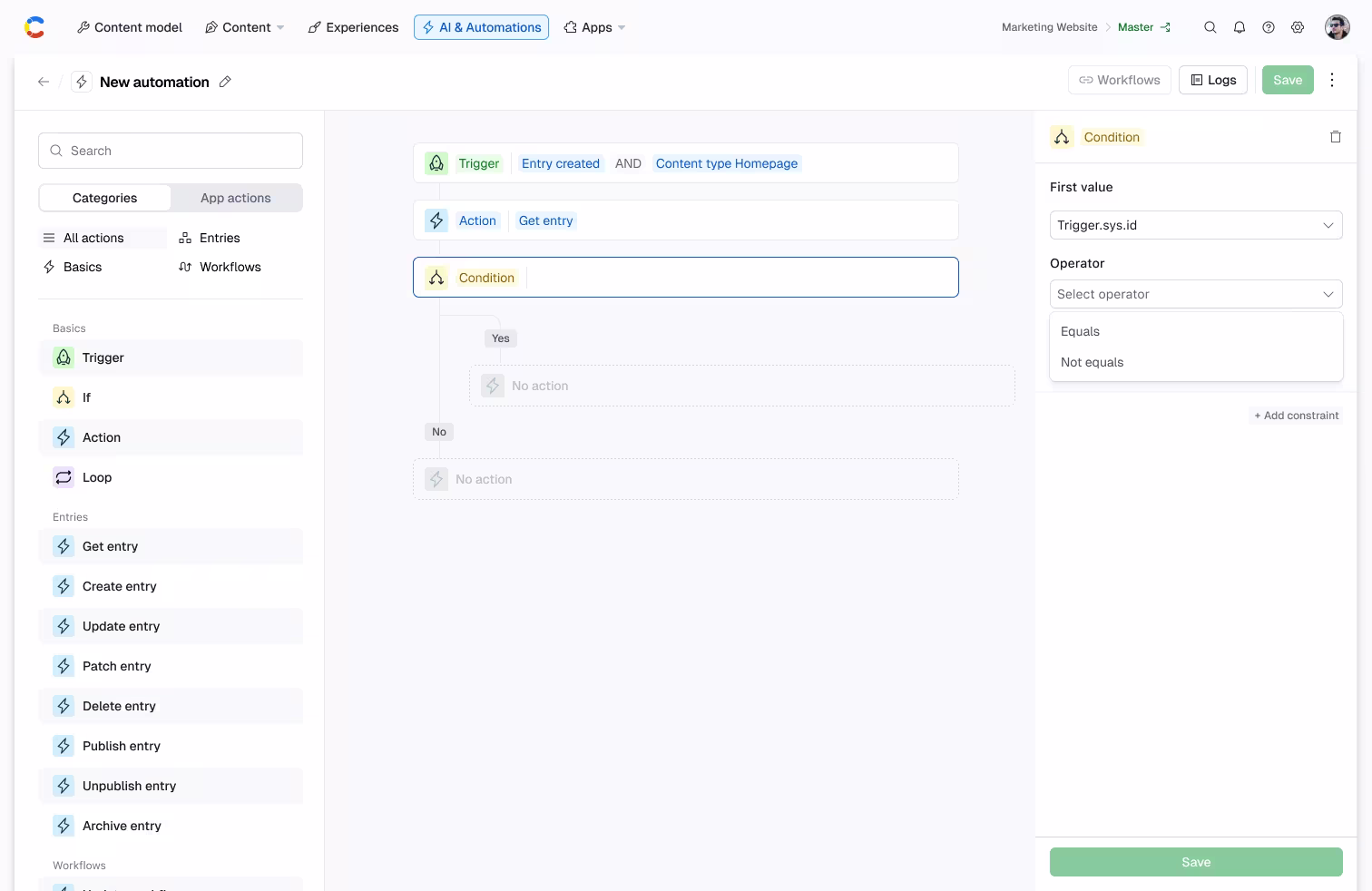Click the Workflows button in header
Image resolution: width=1372 pixels, height=891 pixels.
click(x=1120, y=80)
